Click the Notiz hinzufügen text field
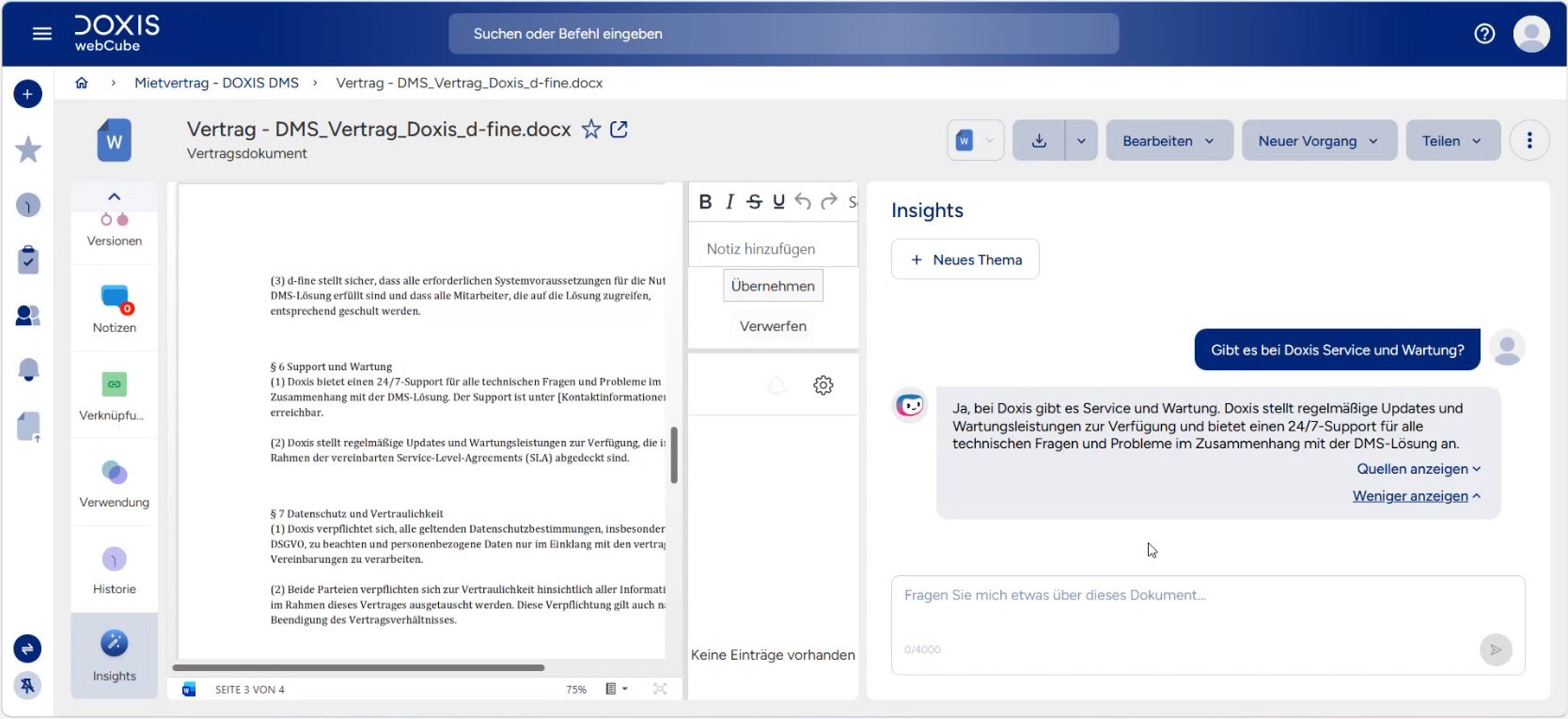 773,249
